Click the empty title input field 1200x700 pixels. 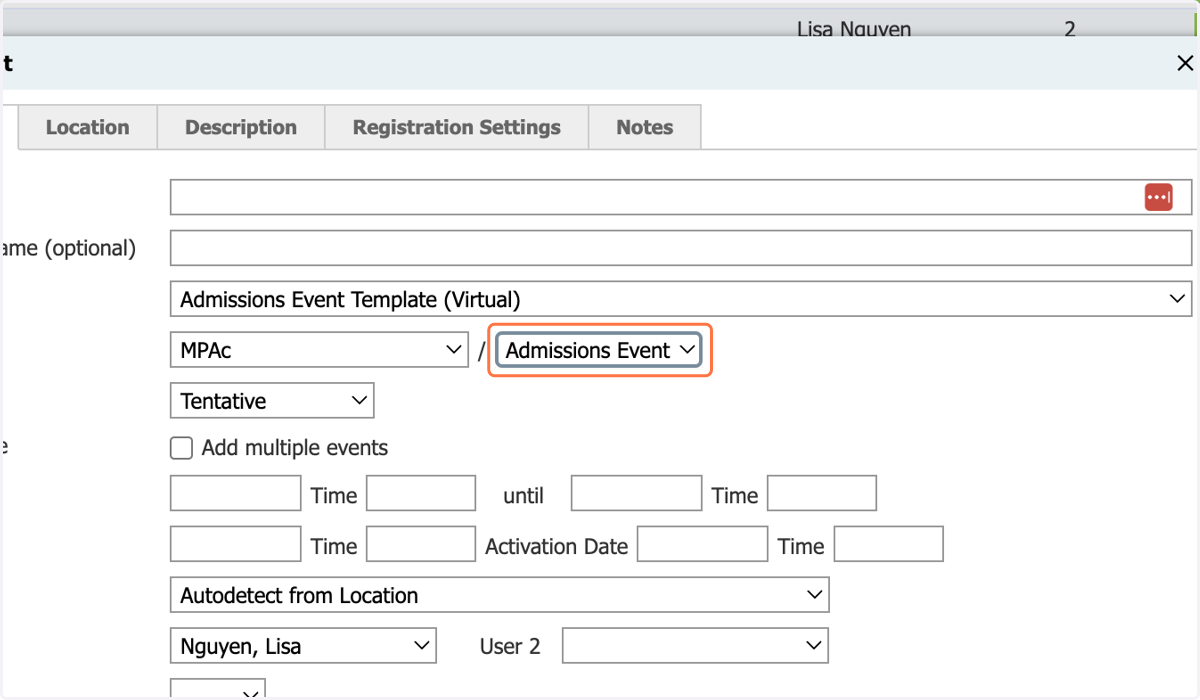point(681,197)
